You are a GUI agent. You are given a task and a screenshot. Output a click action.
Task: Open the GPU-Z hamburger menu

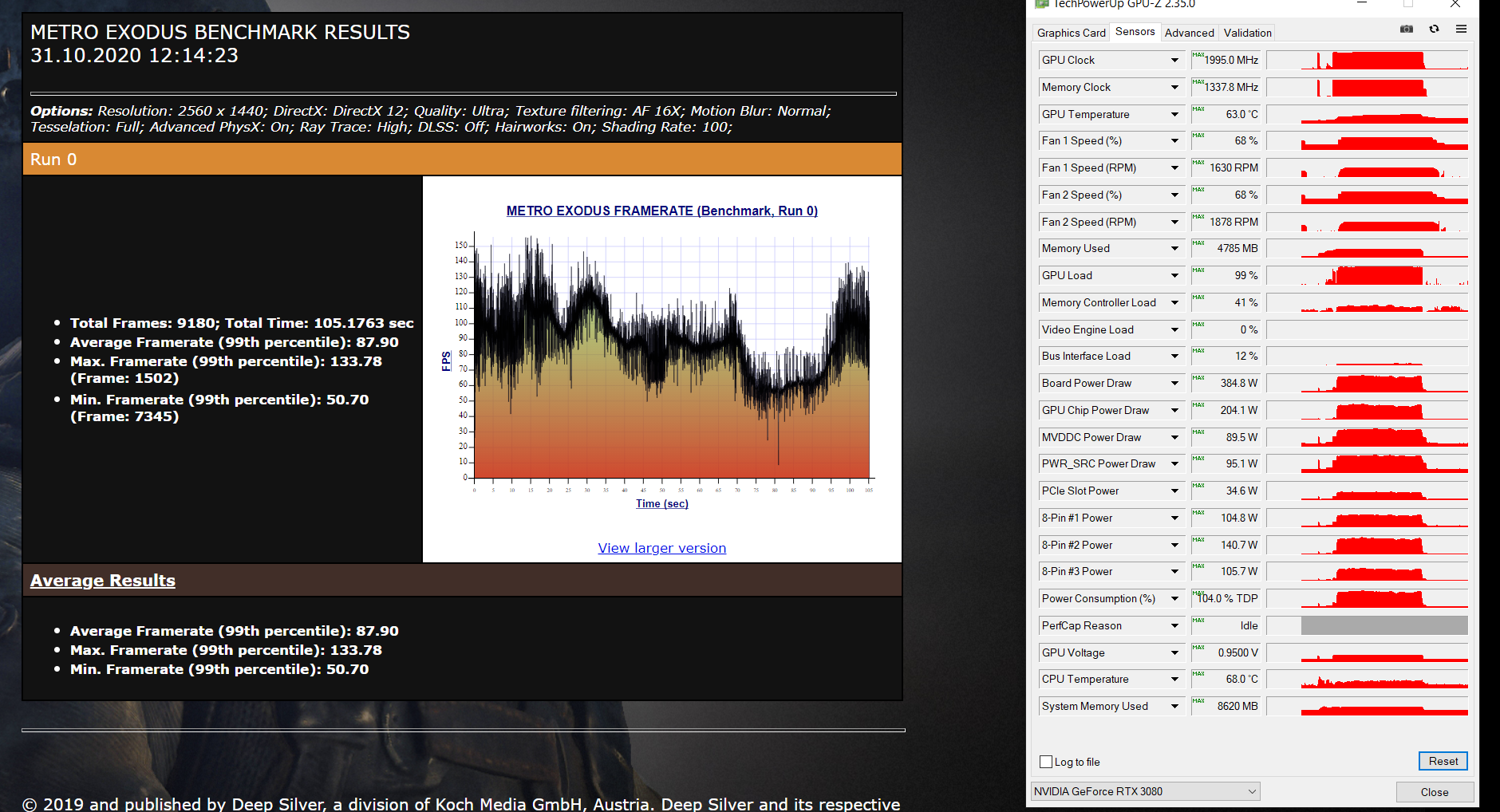point(1461,30)
